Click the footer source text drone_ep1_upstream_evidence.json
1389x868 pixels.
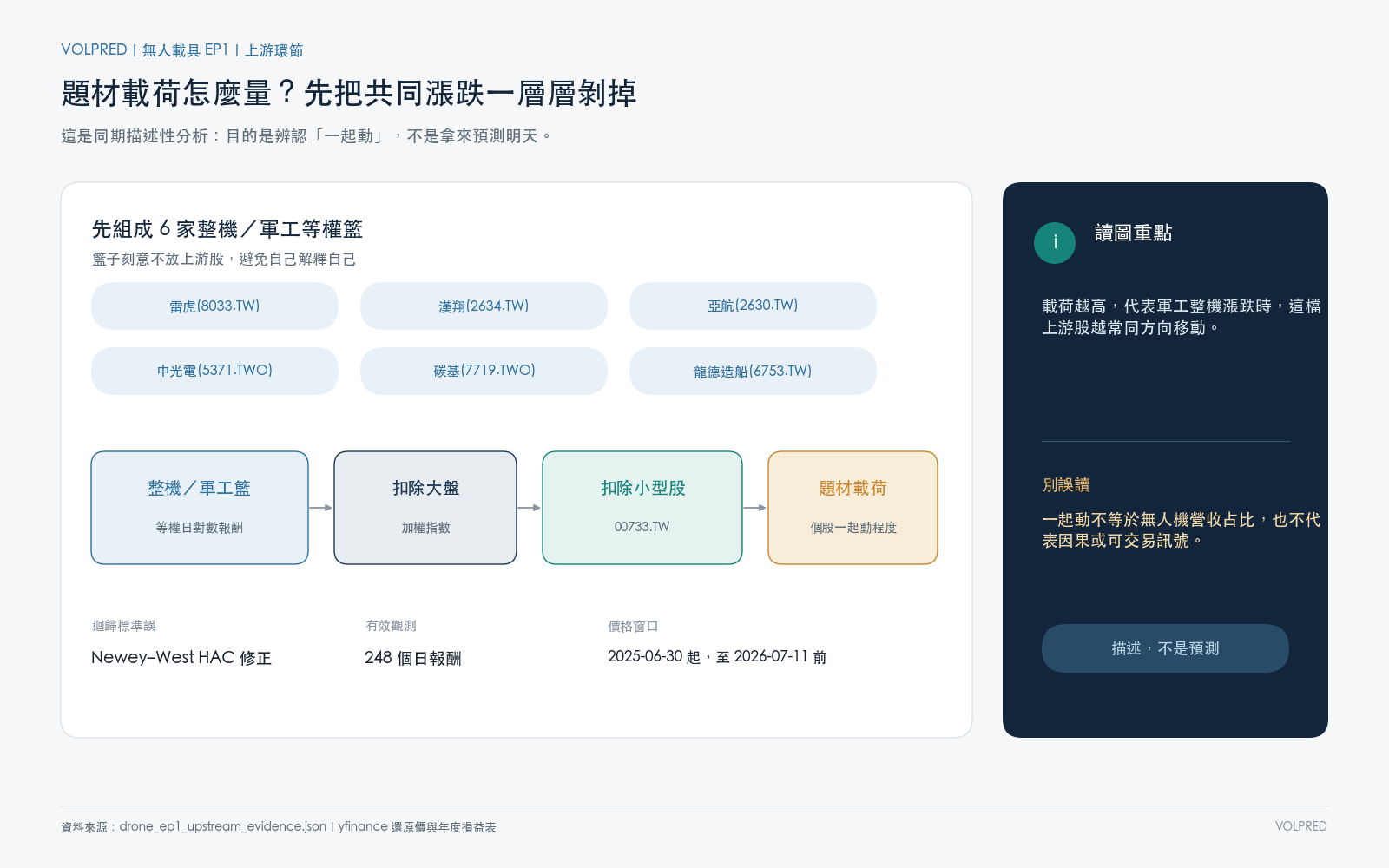223,826
